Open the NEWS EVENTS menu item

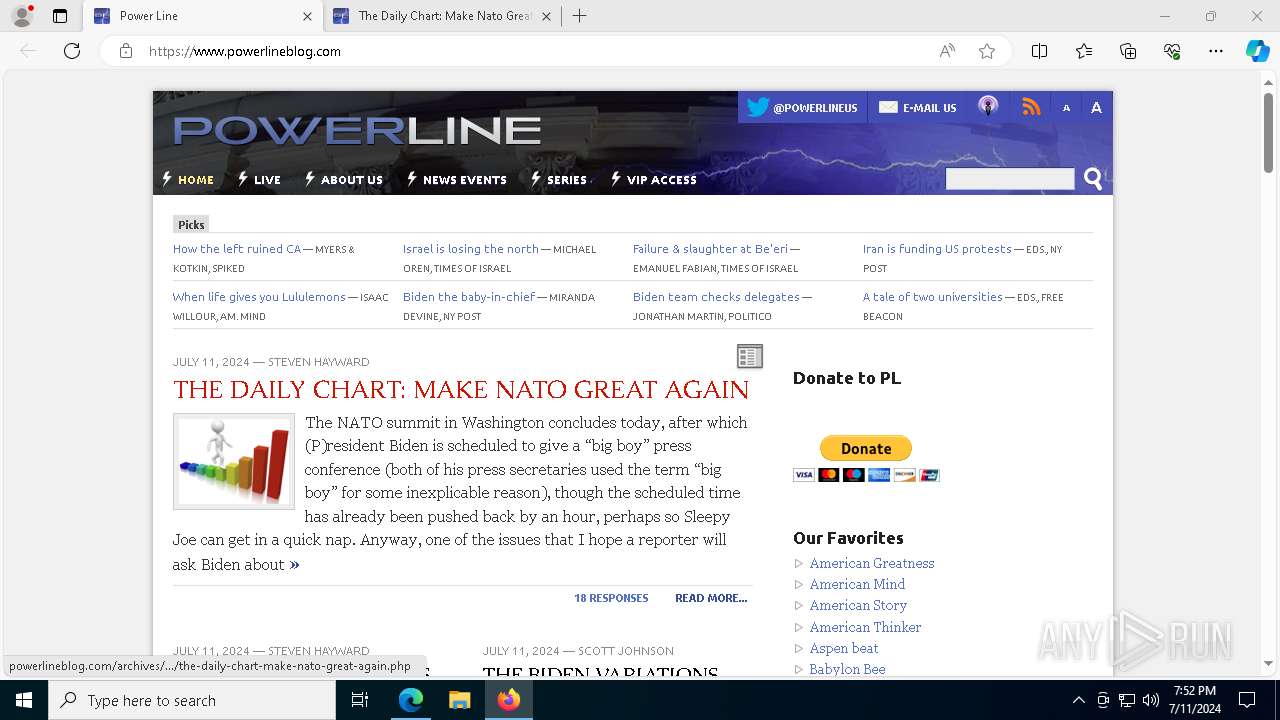click(457, 180)
